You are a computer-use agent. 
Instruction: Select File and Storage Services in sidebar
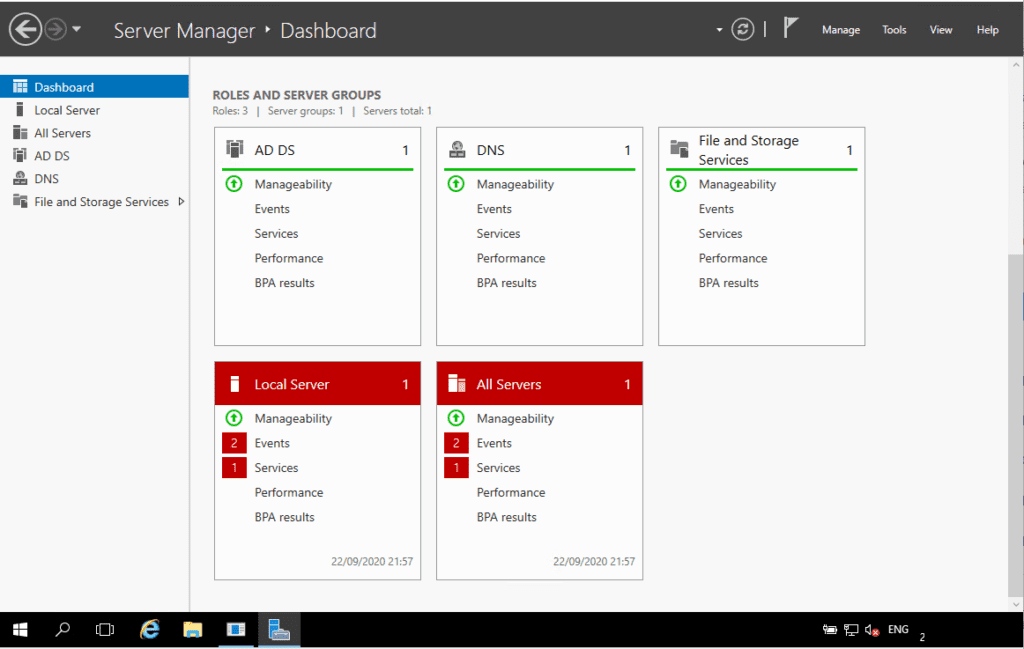[94, 202]
